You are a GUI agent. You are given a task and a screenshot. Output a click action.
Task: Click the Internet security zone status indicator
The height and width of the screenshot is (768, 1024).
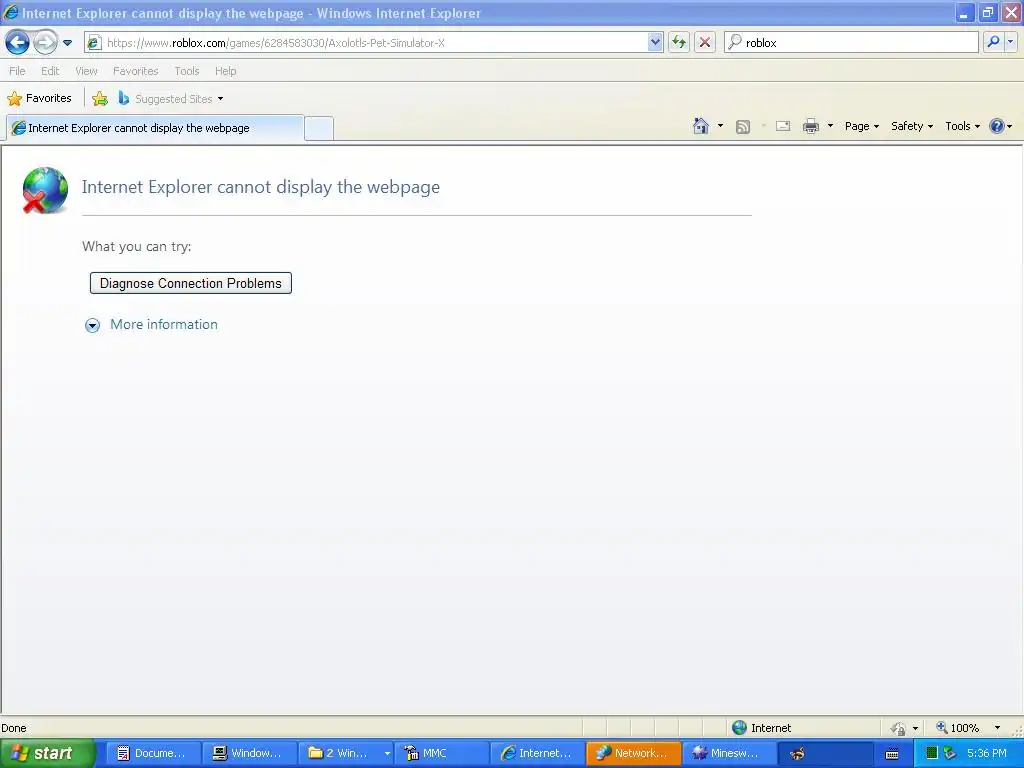(x=761, y=728)
